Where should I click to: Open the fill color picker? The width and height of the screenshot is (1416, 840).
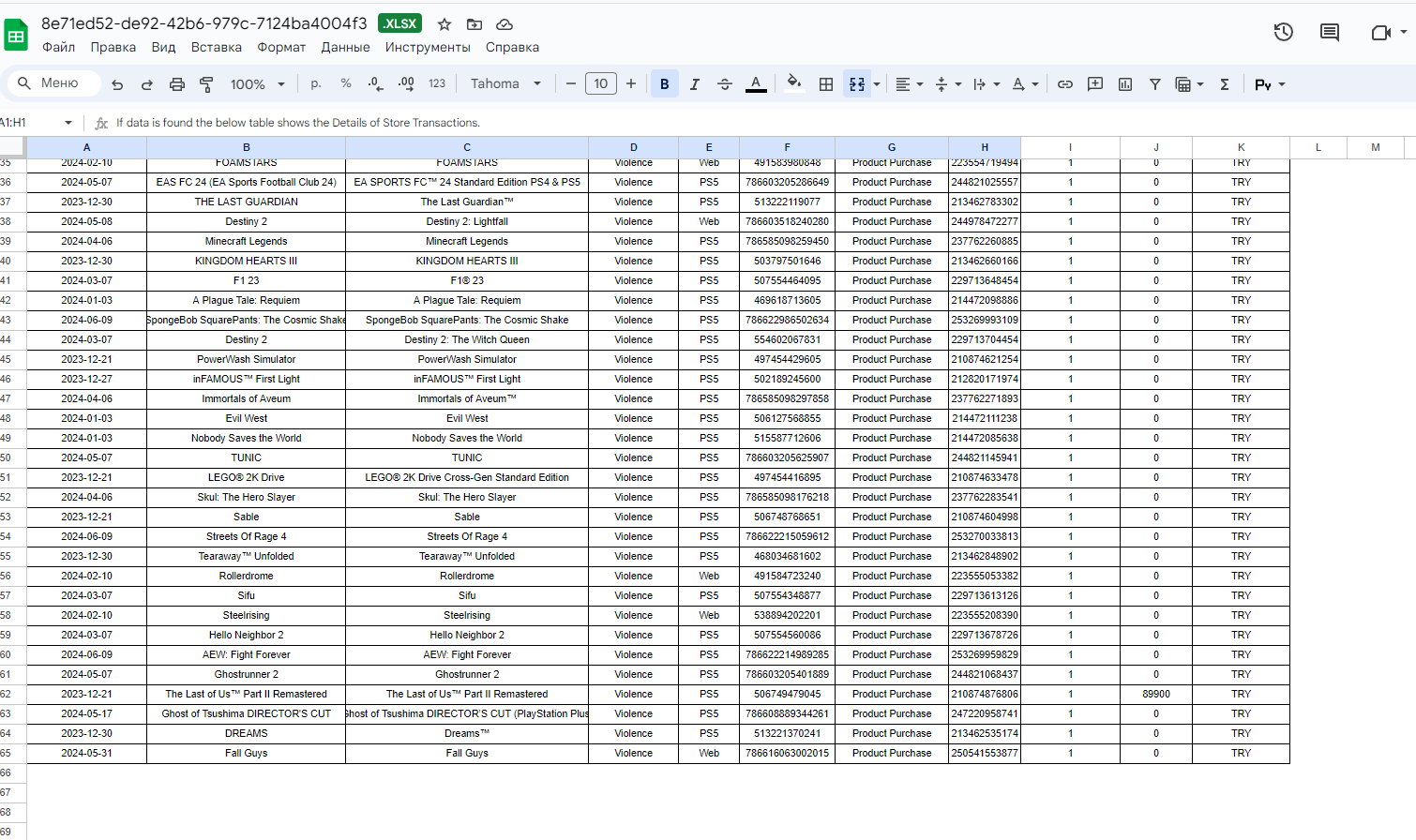point(794,83)
